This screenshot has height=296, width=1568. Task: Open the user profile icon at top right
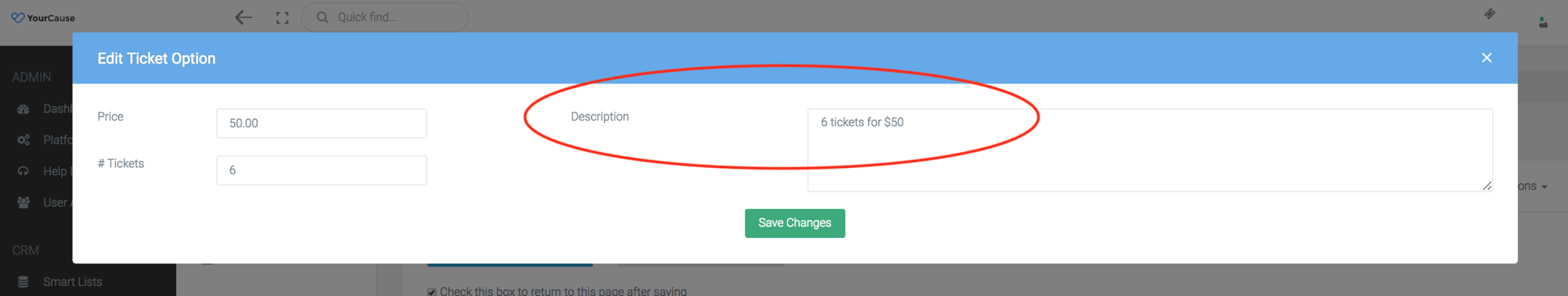[x=1543, y=22]
